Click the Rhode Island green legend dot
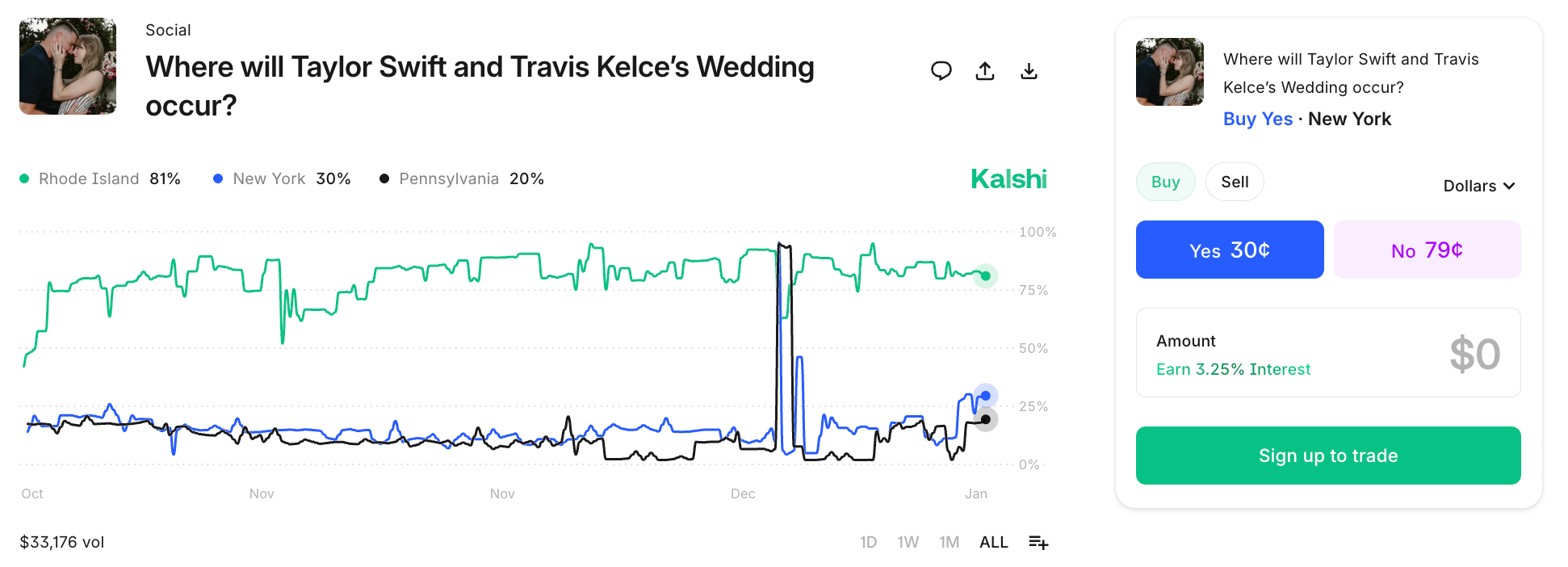Screen dimensions: 1568x567 pyautogui.click(x=24, y=178)
